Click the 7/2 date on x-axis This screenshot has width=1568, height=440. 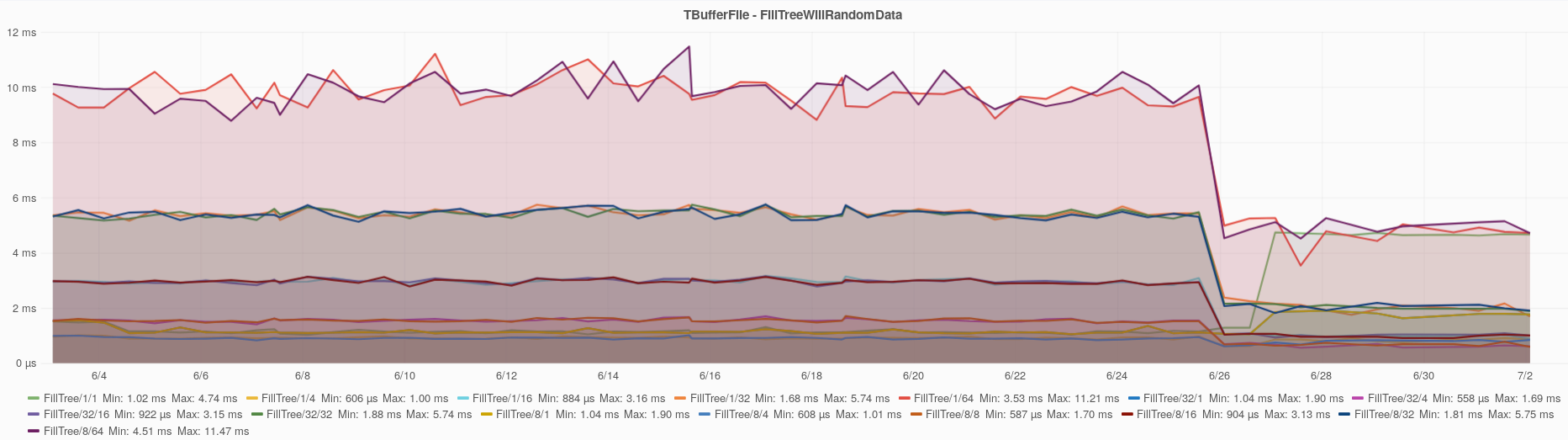click(x=1525, y=375)
